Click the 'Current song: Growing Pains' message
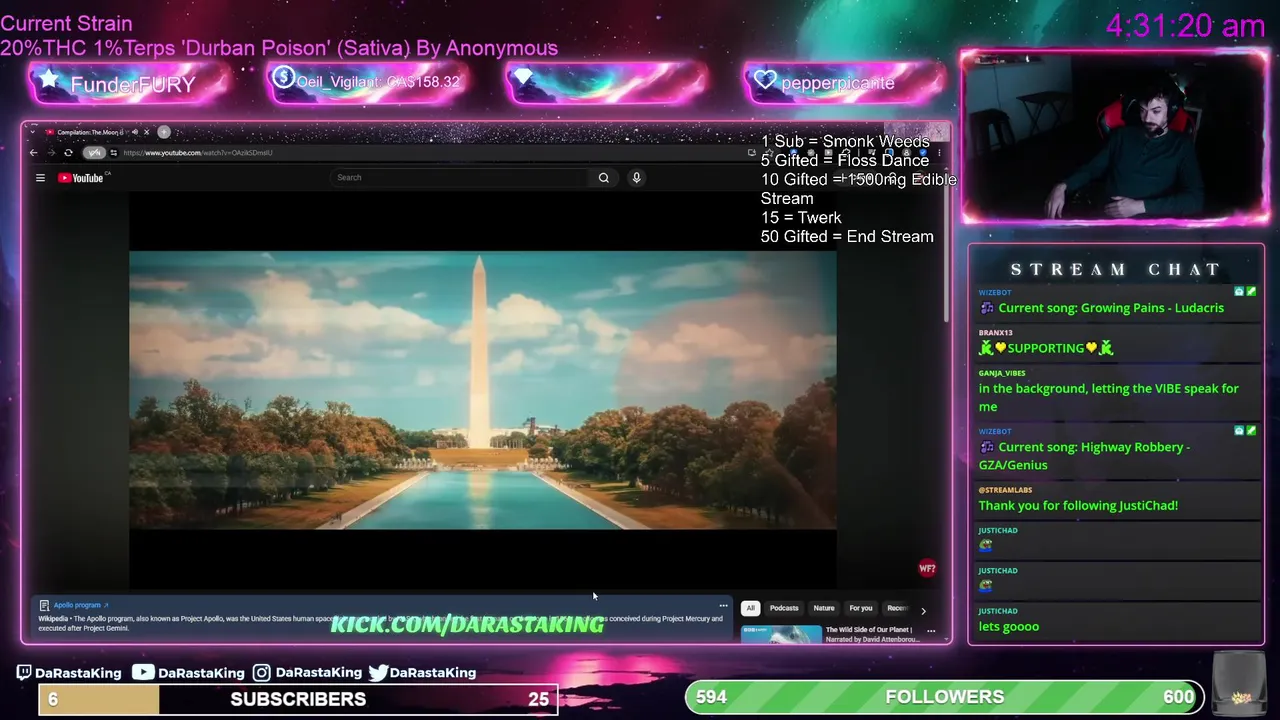The image size is (1280, 720). (x=1111, y=308)
